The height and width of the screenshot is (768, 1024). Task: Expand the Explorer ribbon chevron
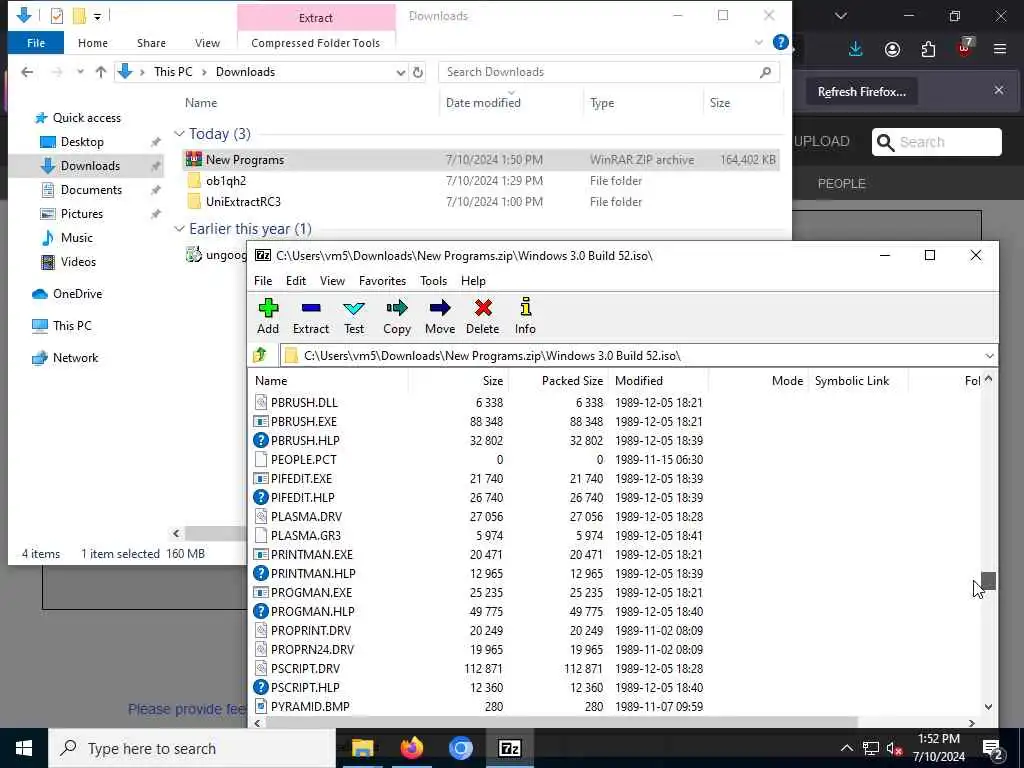(758, 42)
